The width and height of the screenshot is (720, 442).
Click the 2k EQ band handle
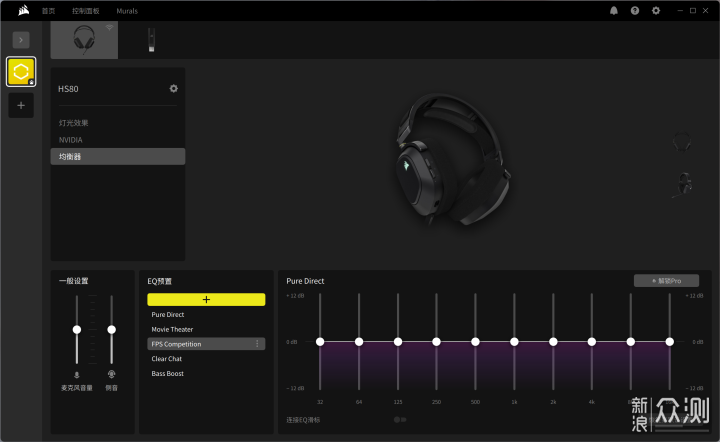[553, 342]
